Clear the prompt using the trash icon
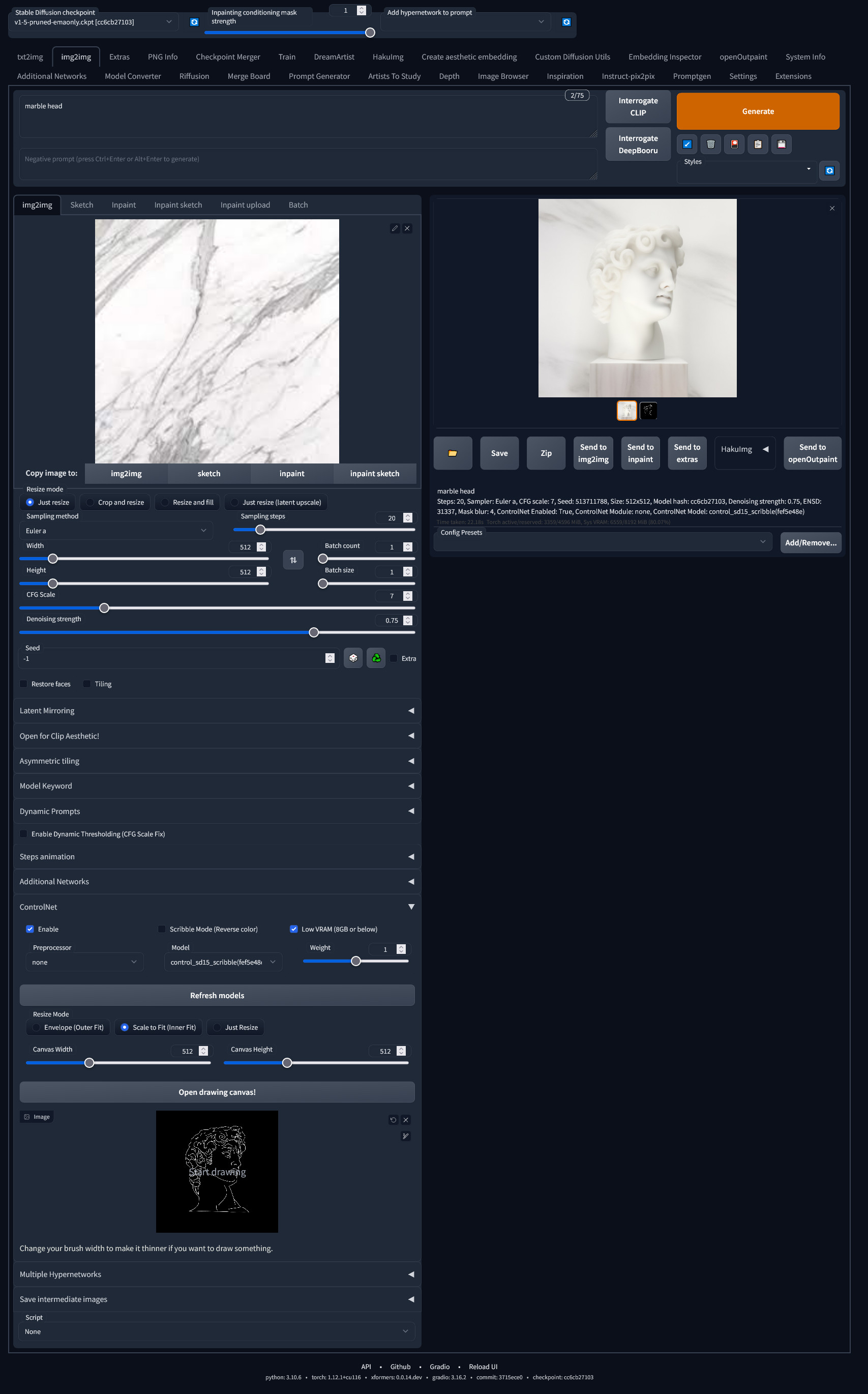868x1394 pixels. [711, 144]
